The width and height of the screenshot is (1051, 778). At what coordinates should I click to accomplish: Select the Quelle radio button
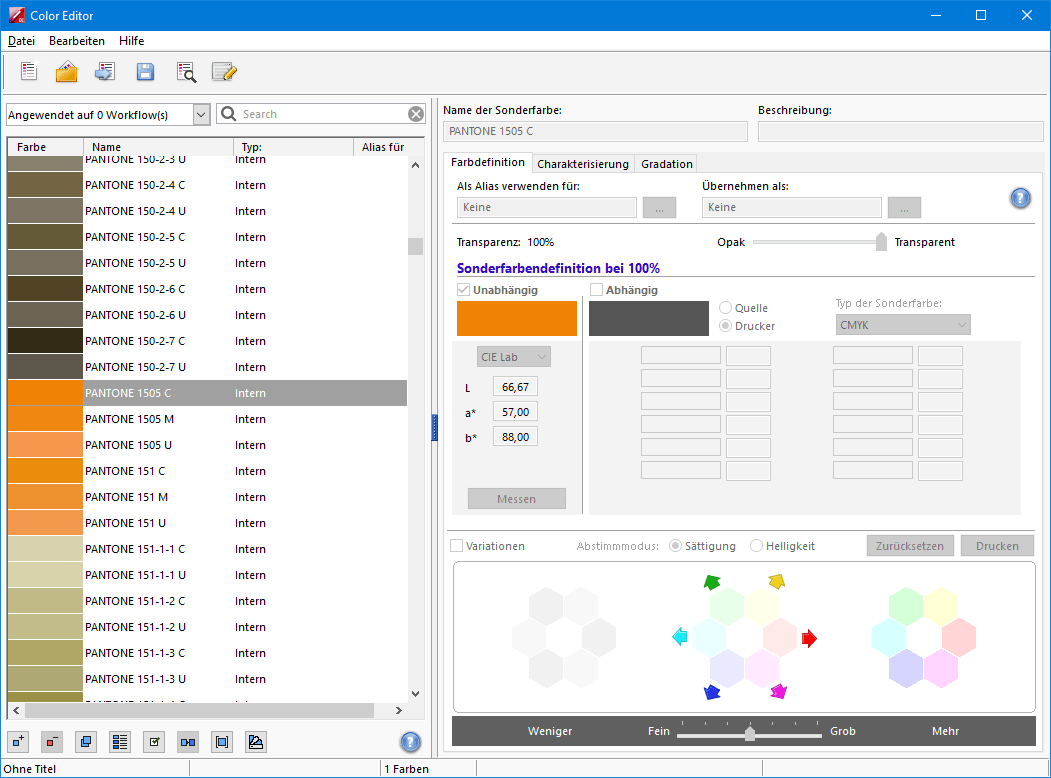[726, 308]
